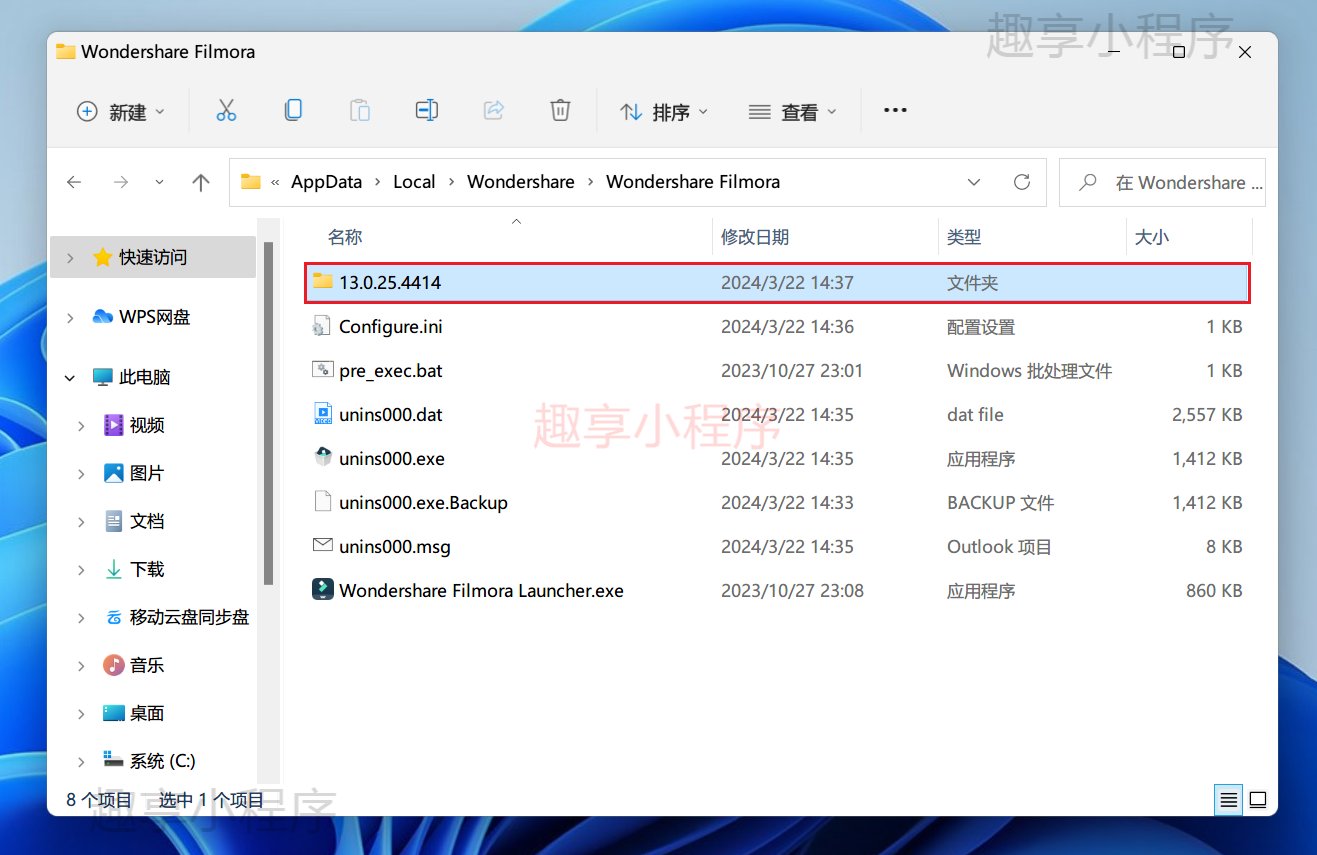Screen dimensions: 1317x855
Task: Click the Share icon in toolbar
Action: coord(494,111)
